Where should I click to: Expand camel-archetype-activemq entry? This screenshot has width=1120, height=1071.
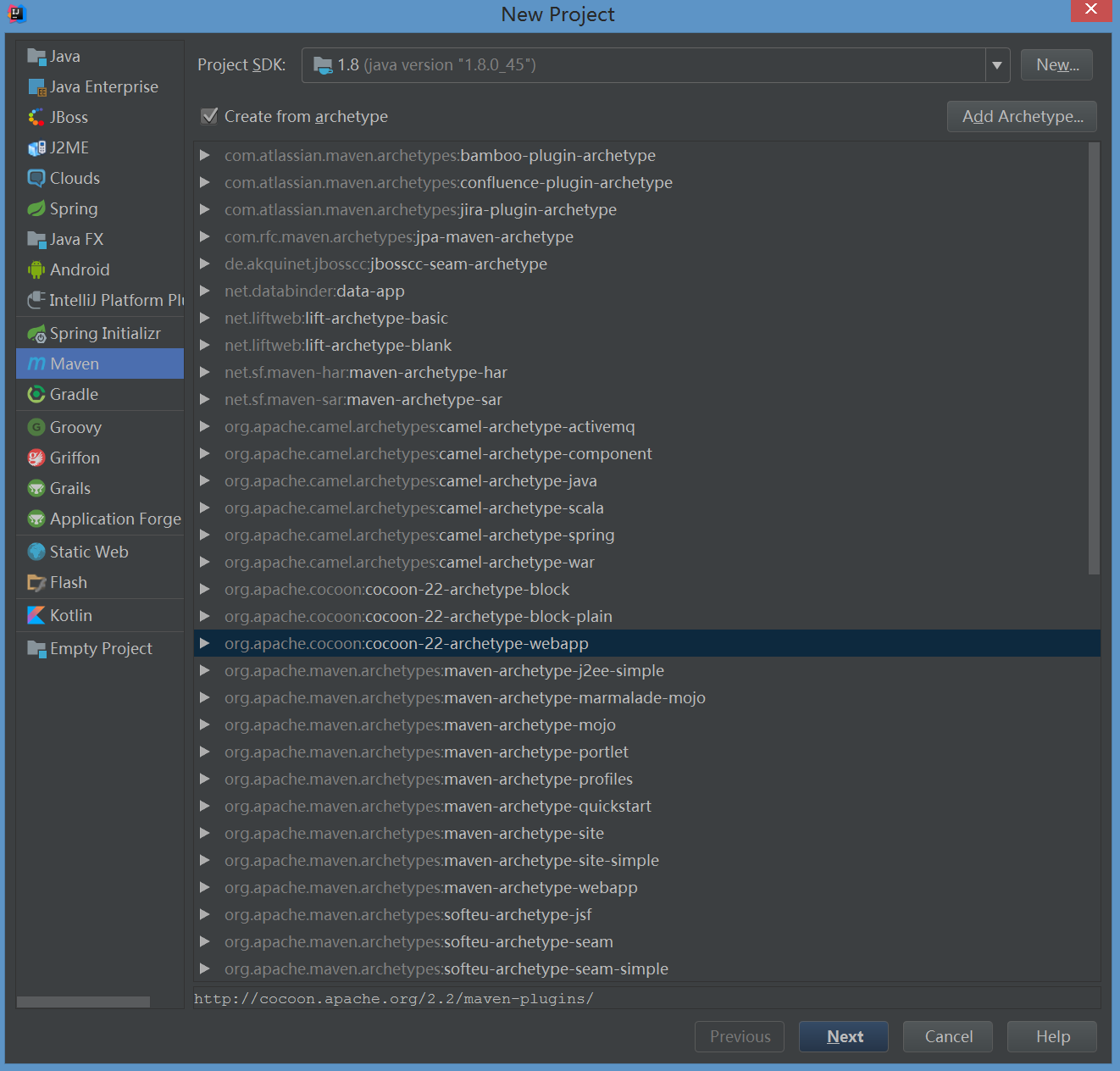(x=204, y=426)
